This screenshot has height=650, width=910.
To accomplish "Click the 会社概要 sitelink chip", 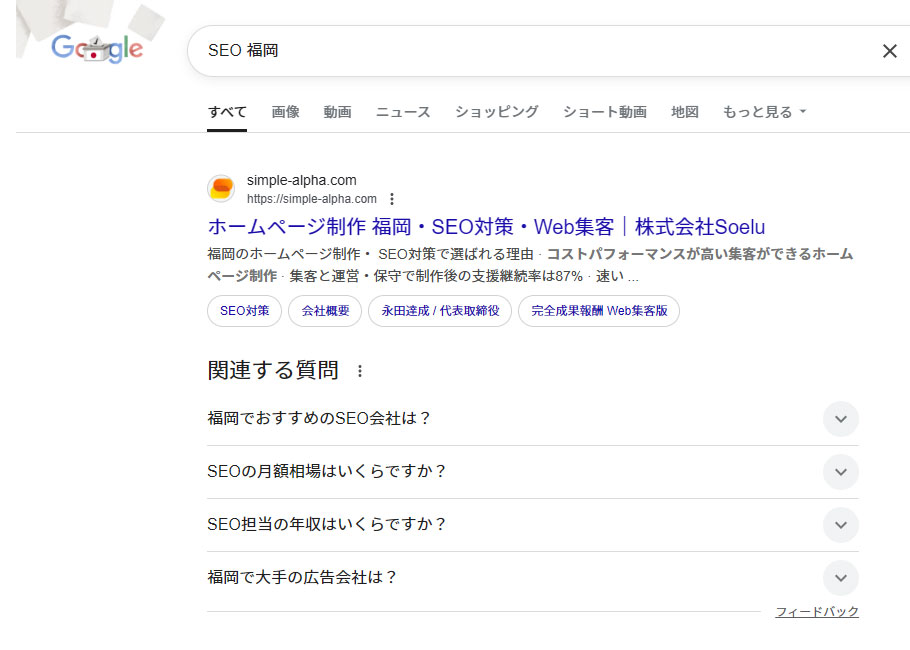I will coord(325,311).
